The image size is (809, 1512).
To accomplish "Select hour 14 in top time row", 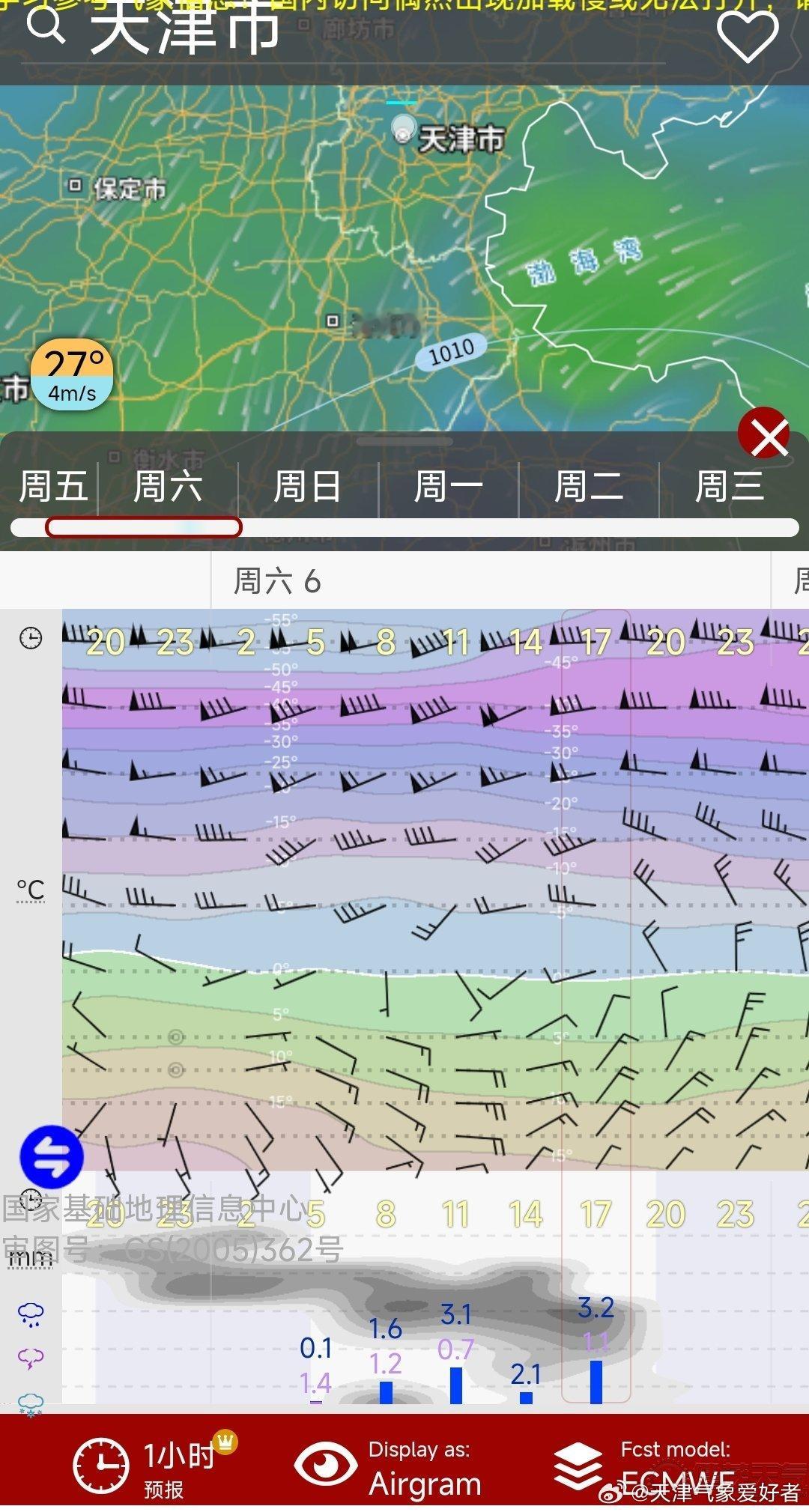I will coord(526,643).
